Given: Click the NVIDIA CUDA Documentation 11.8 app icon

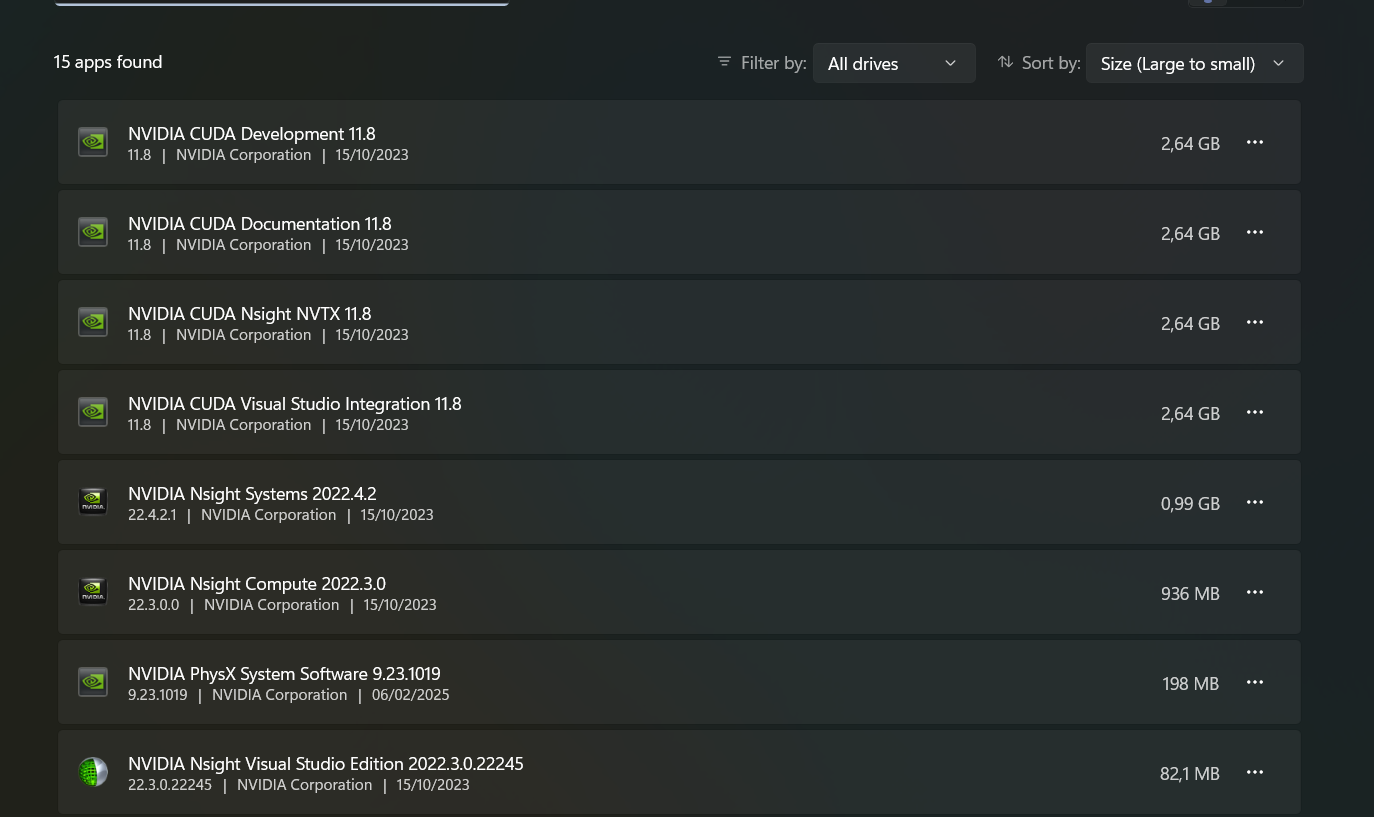Looking at the screenshot, I should pos(93,232).
